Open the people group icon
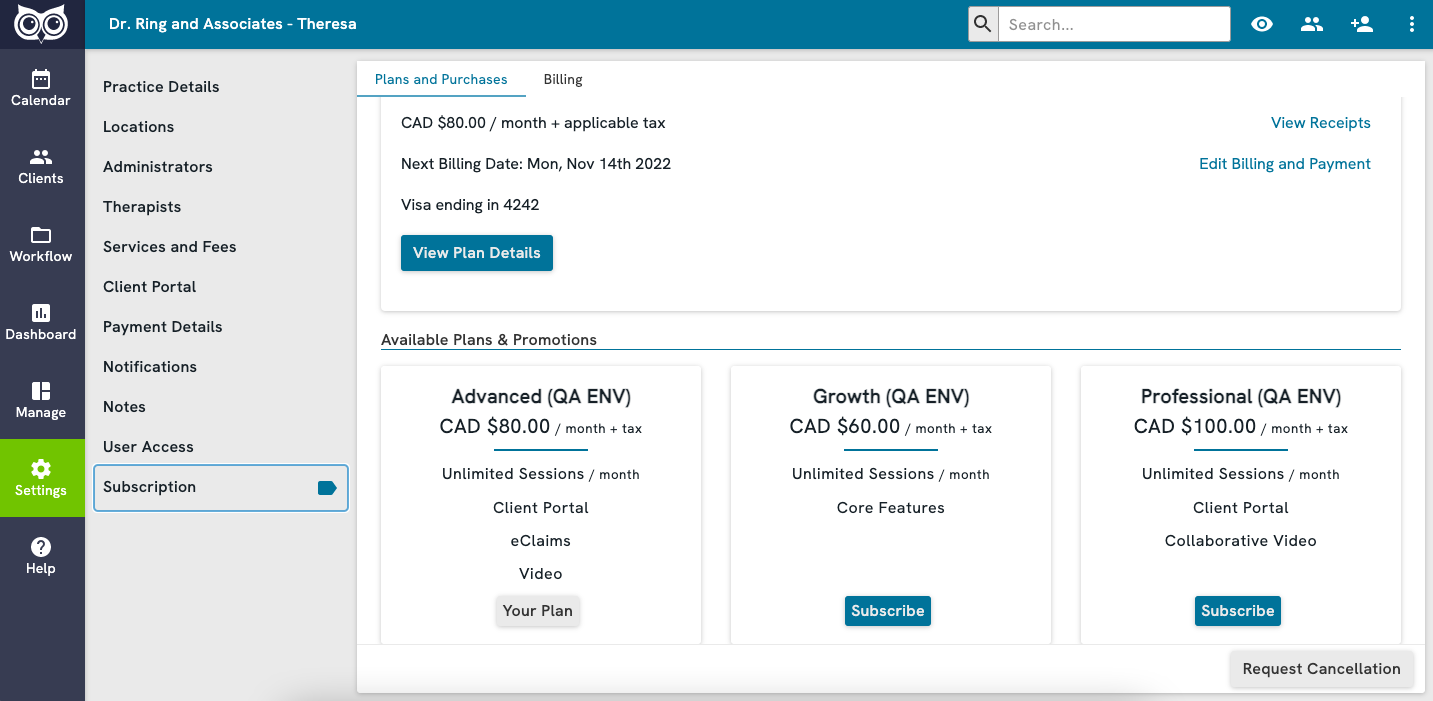The height and width of the screenshot is (701, 1433). point(1312,24)
